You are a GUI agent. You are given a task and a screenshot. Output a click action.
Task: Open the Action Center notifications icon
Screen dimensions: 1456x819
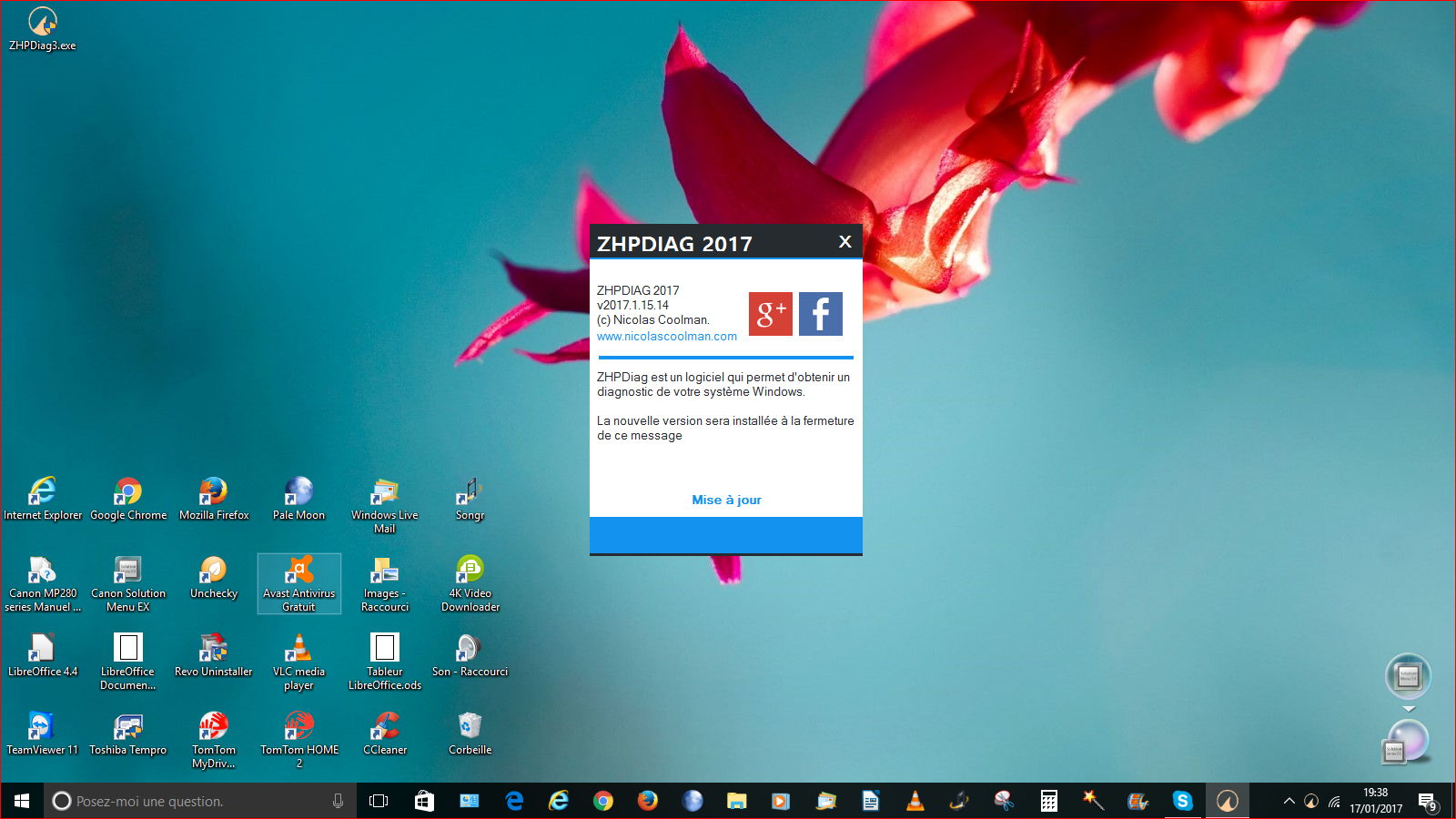pos(1428,802)
